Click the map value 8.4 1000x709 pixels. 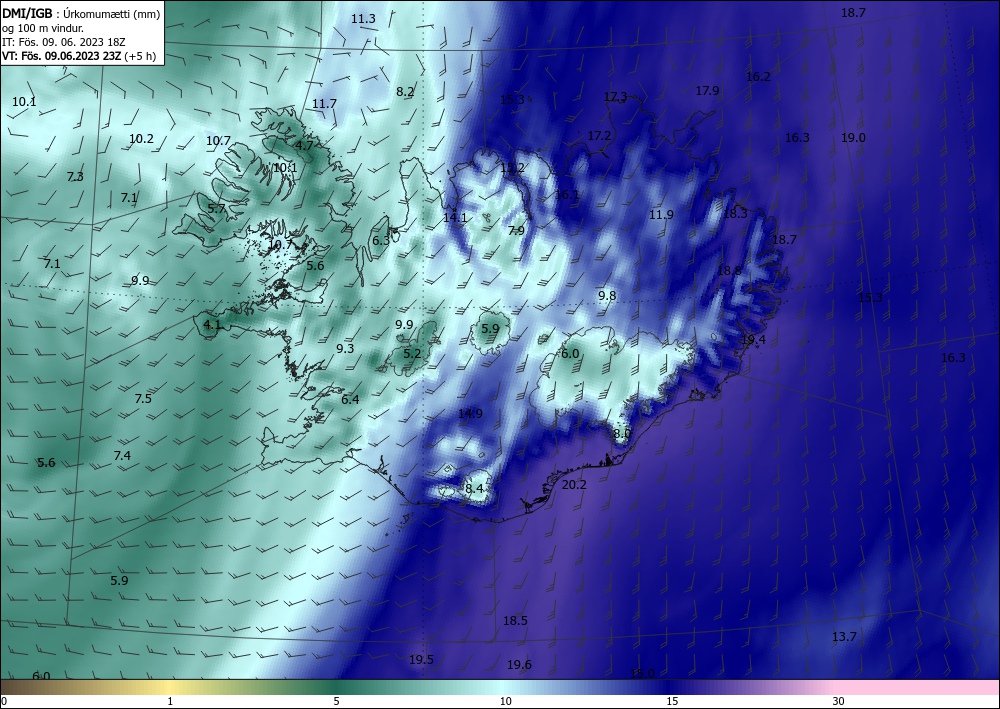tap(474, 488)
